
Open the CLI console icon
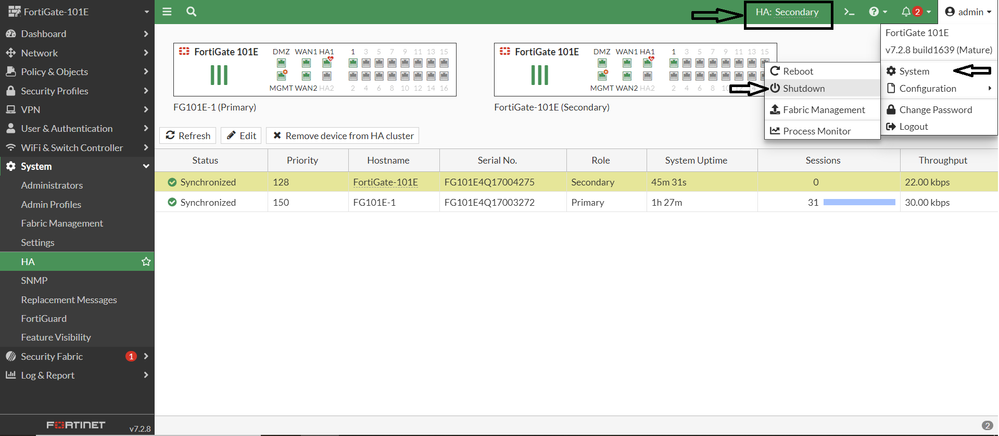(x=849, y=11)
